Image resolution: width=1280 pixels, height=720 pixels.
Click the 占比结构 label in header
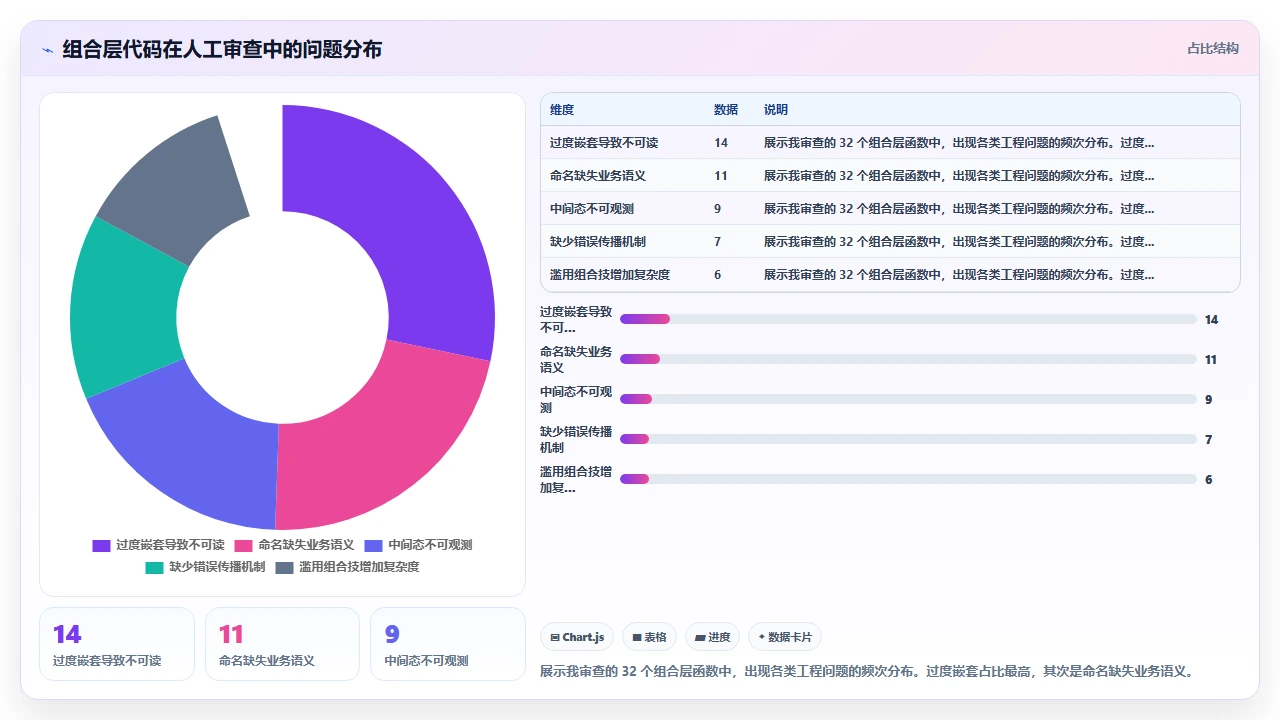(1213, 48)
